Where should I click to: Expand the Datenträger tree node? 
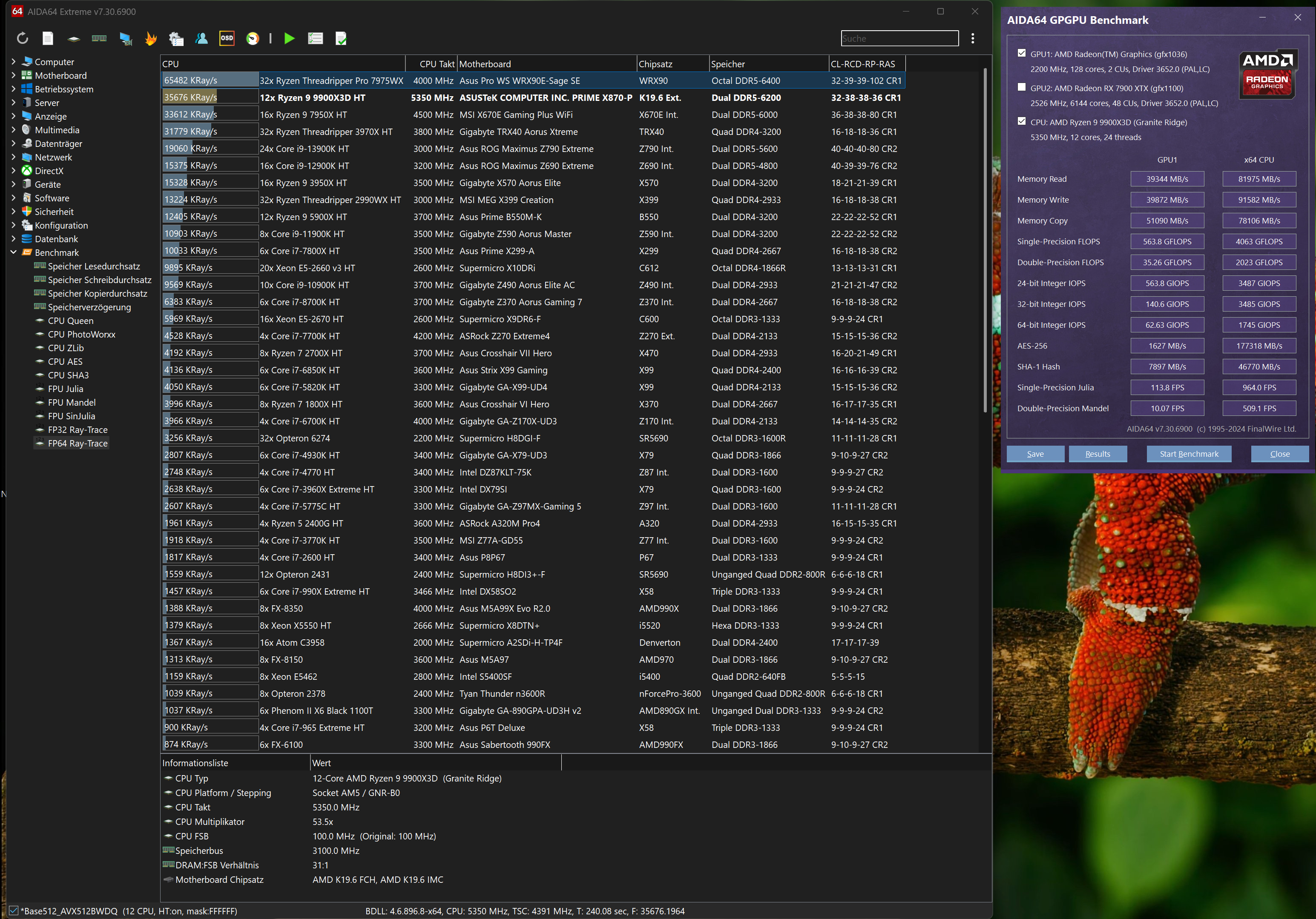pyautogui.click(x=13, y=143)
